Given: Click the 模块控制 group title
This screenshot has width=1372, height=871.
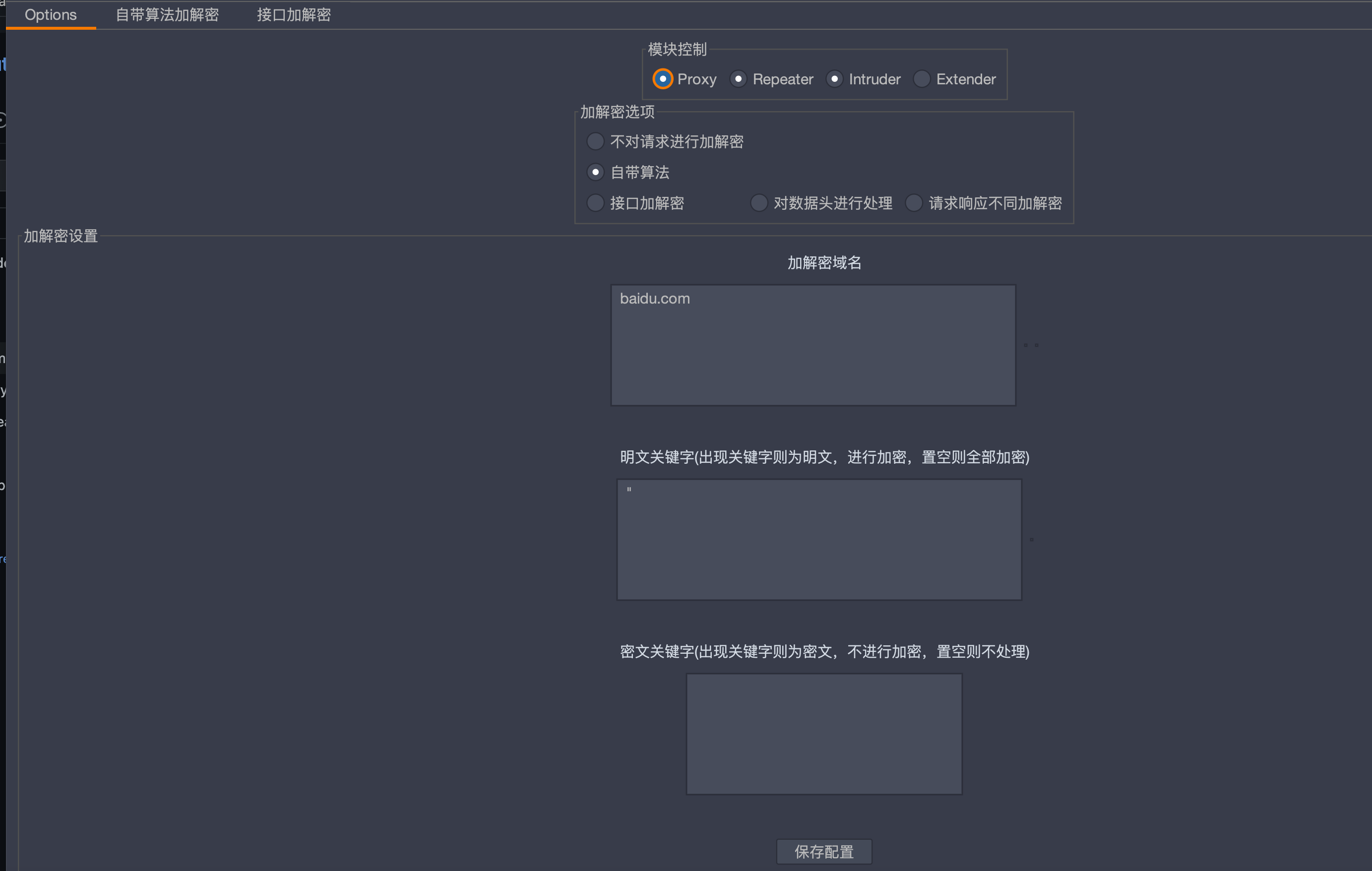Looking at the screenshot, I should point(677,50).
